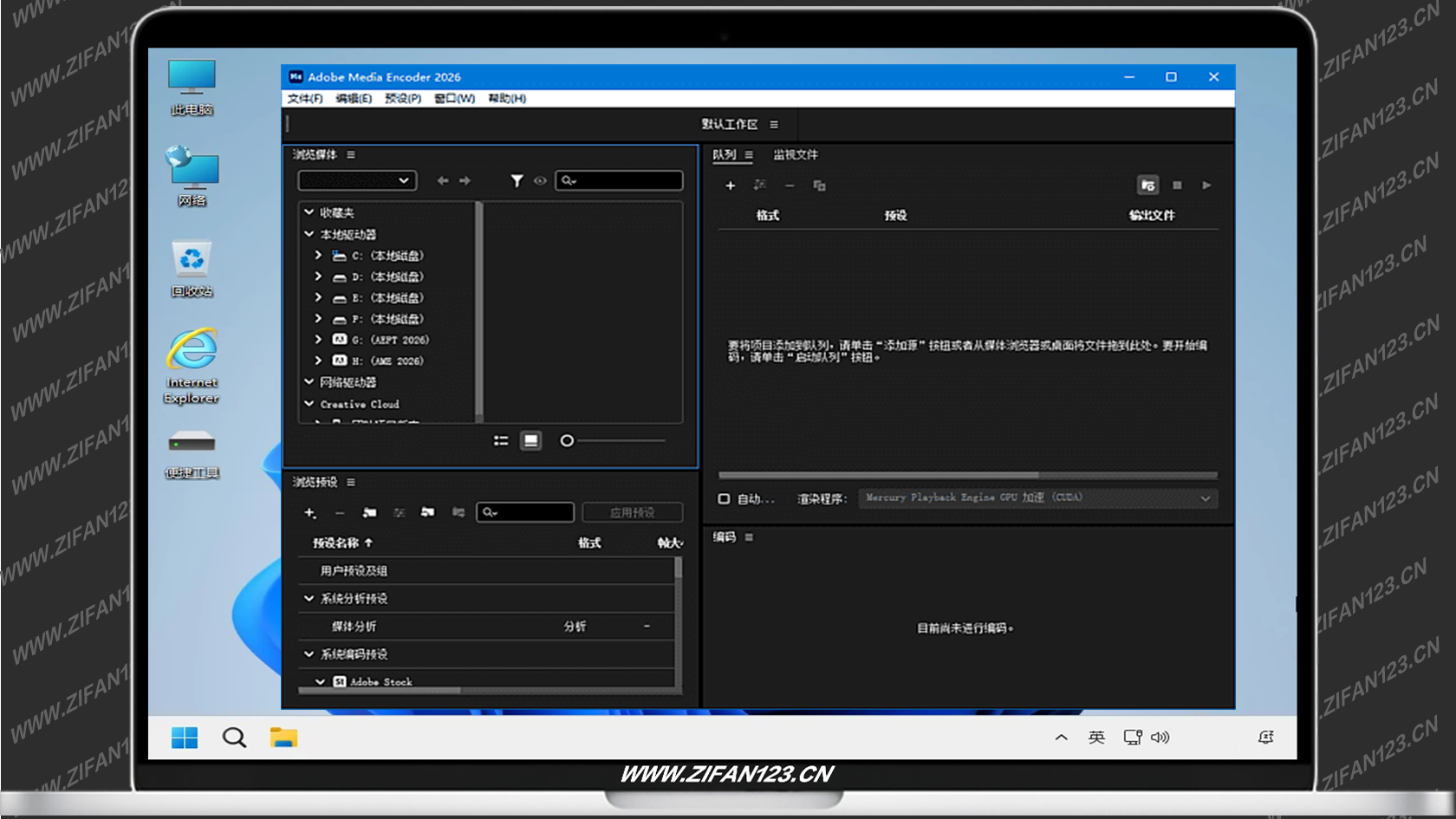
Task: Click the Preset Browser vertical scrollbar
Action: pyautogui.click(x=678, y=569)
